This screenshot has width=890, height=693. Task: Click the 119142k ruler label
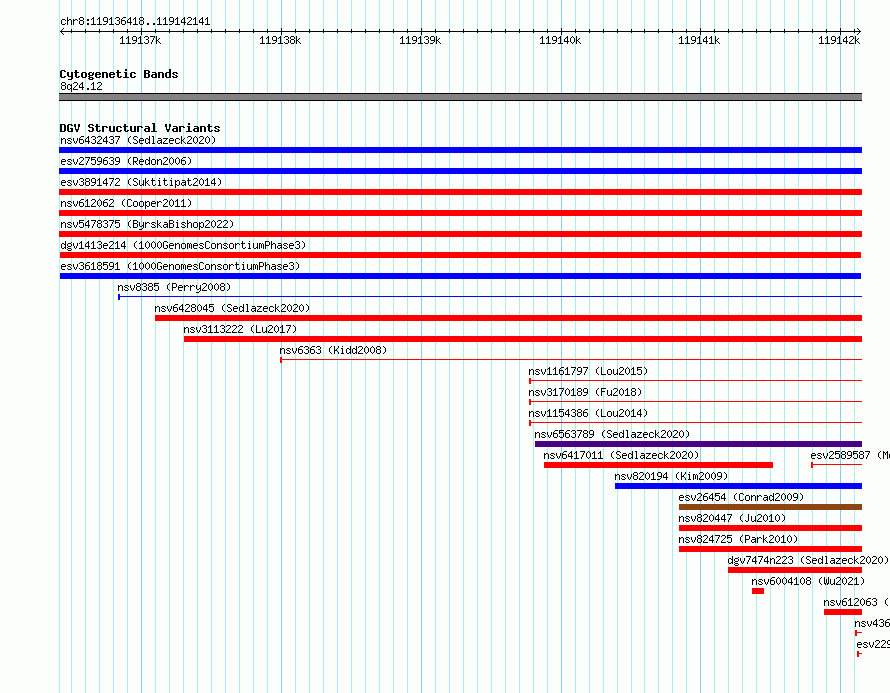coord(839,40)
